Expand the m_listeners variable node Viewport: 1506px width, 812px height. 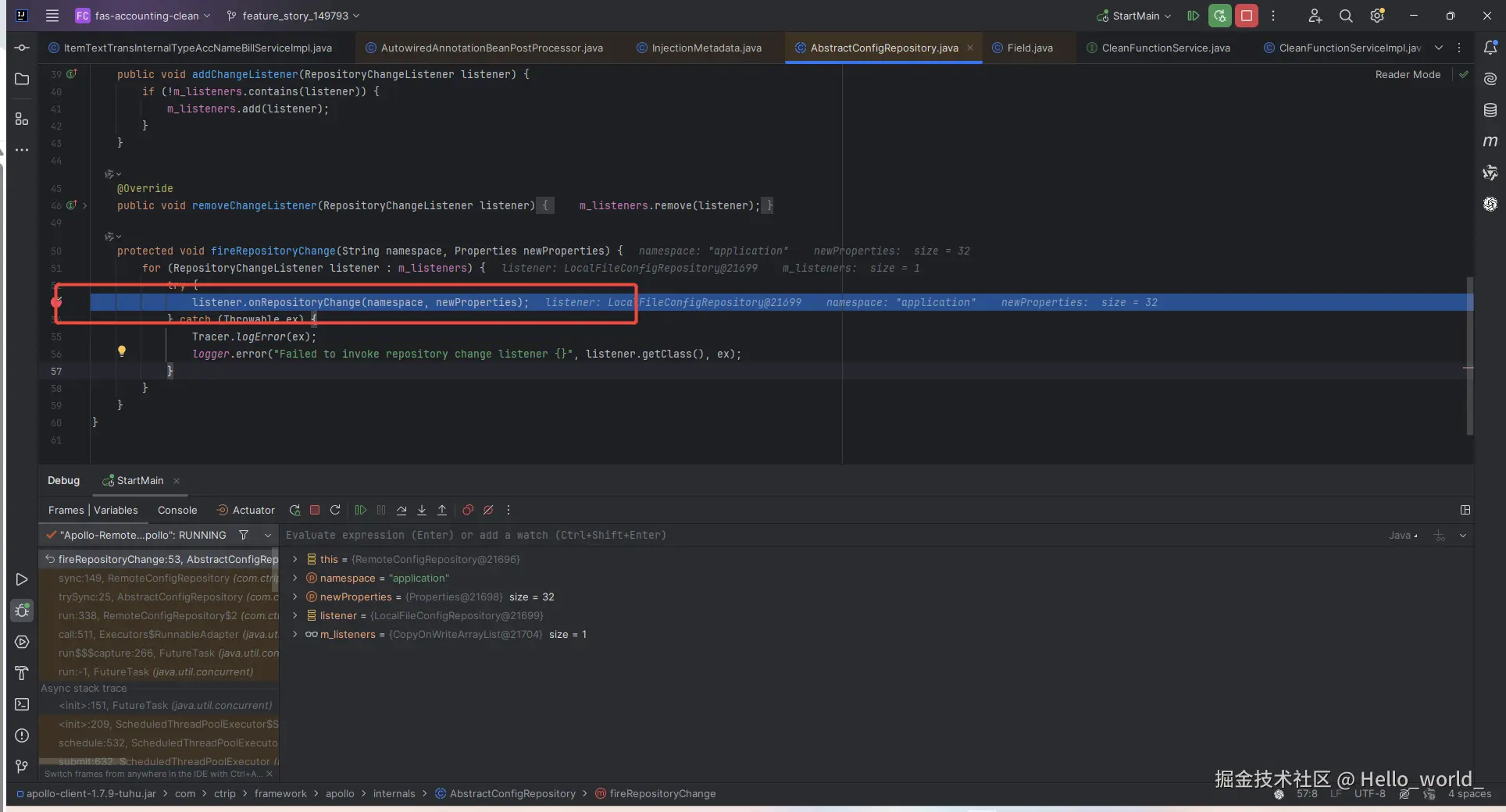pos(294,634)
